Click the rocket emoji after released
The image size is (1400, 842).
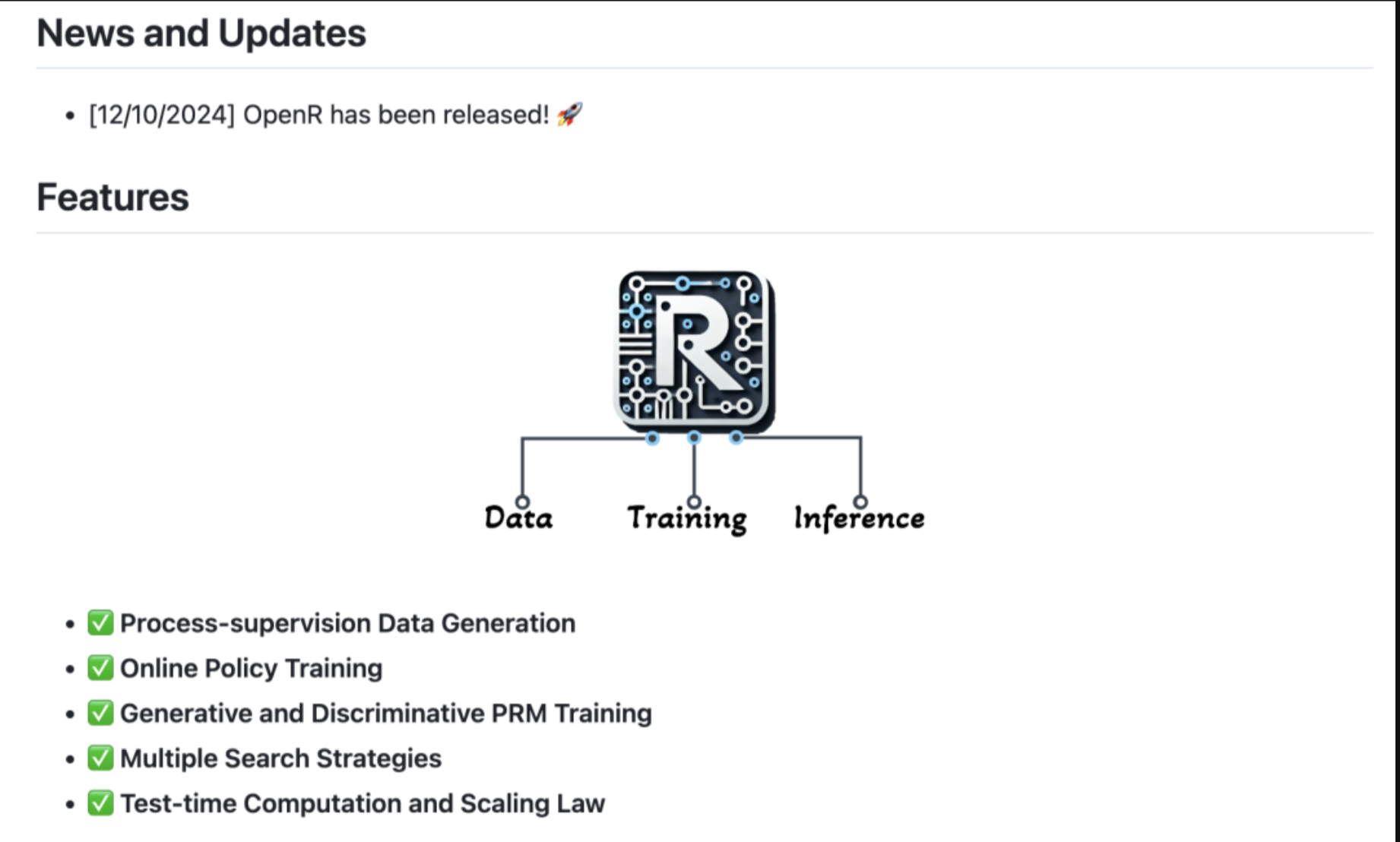pos(569,115)
